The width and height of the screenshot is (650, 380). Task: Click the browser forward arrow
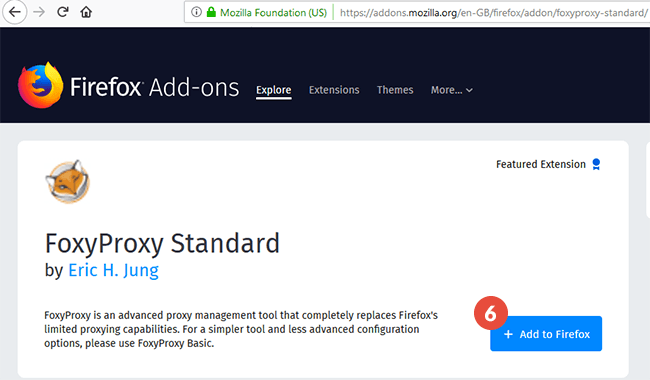point(39,12)
